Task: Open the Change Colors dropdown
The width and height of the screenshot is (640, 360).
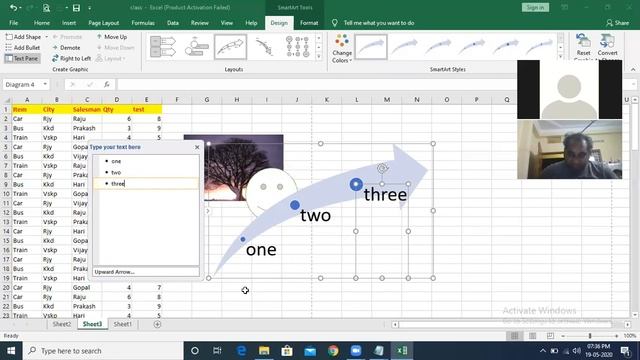Action: [342, 49]
